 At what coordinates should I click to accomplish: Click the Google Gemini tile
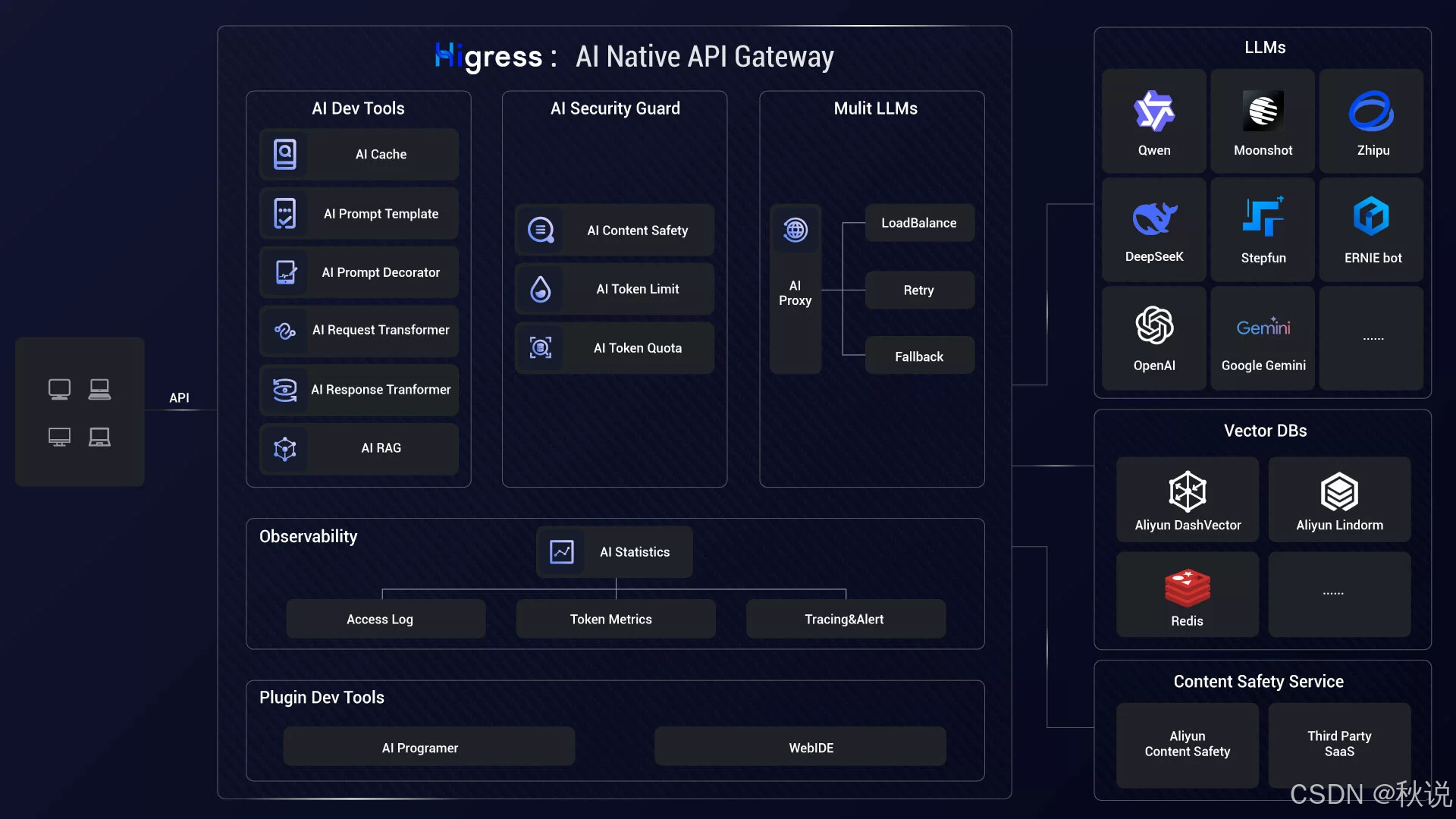pyautogui.click(x=1263, y=338)
